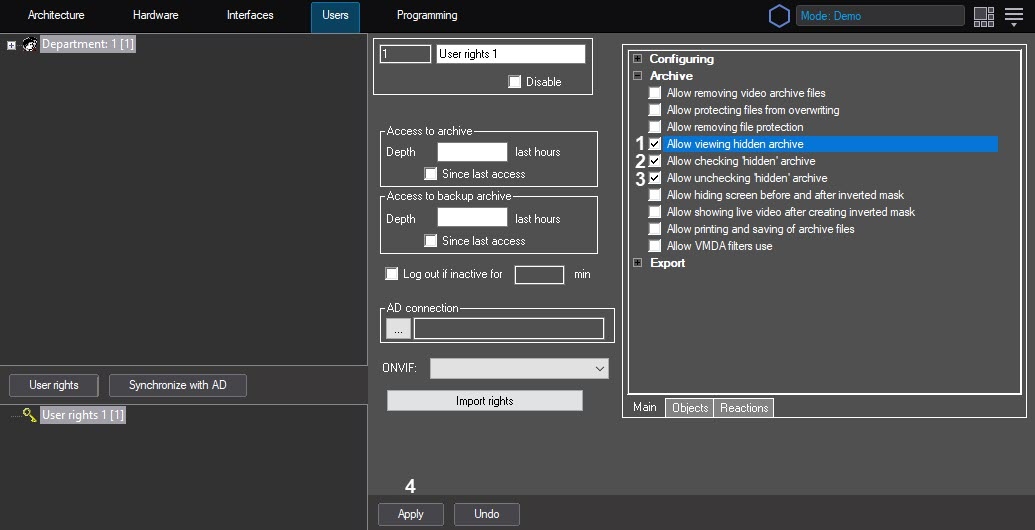Expand the Export section

[637, 263]
